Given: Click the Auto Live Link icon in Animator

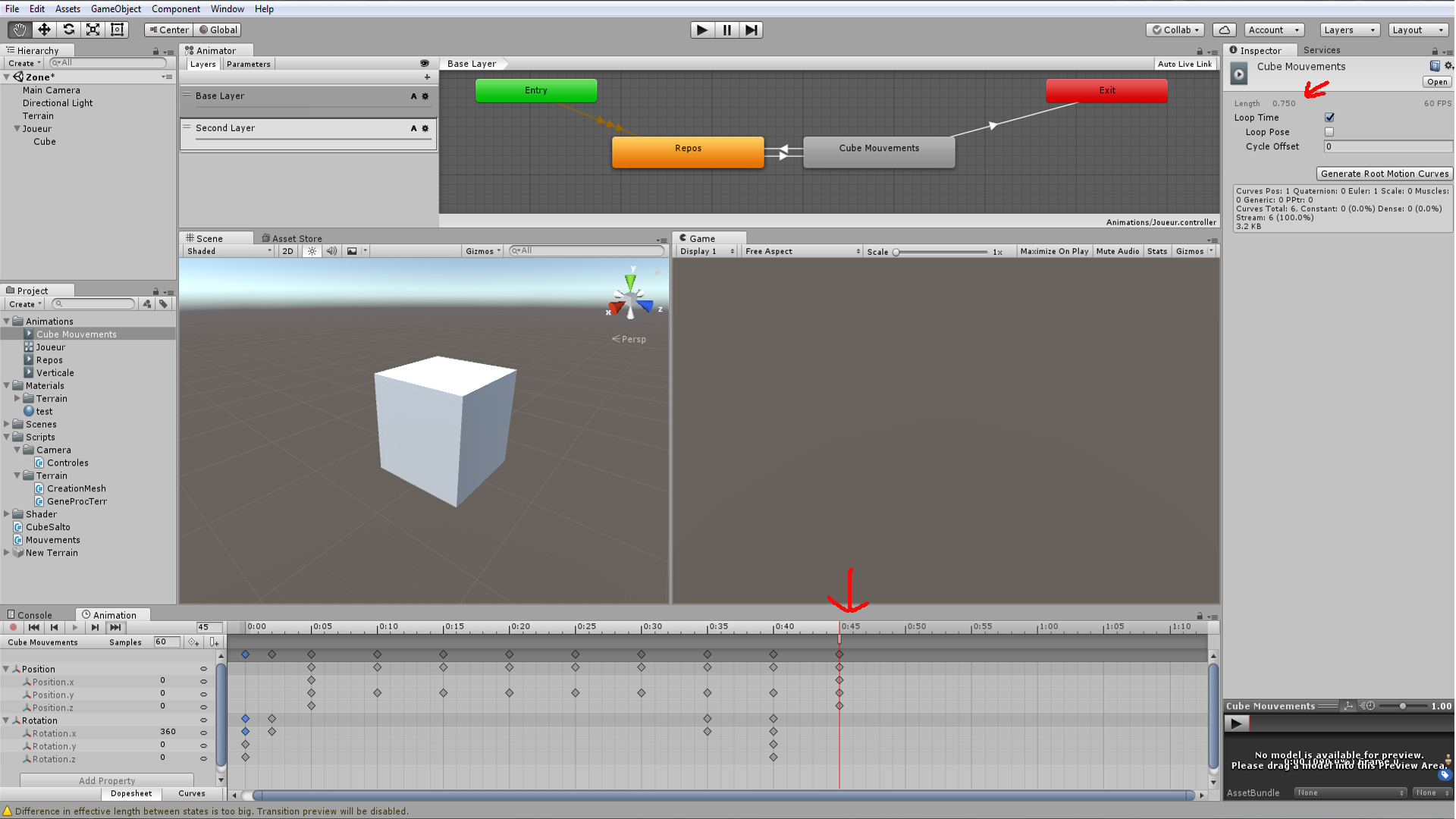Looking at the screenshot, I should [x=1184, y=63].
